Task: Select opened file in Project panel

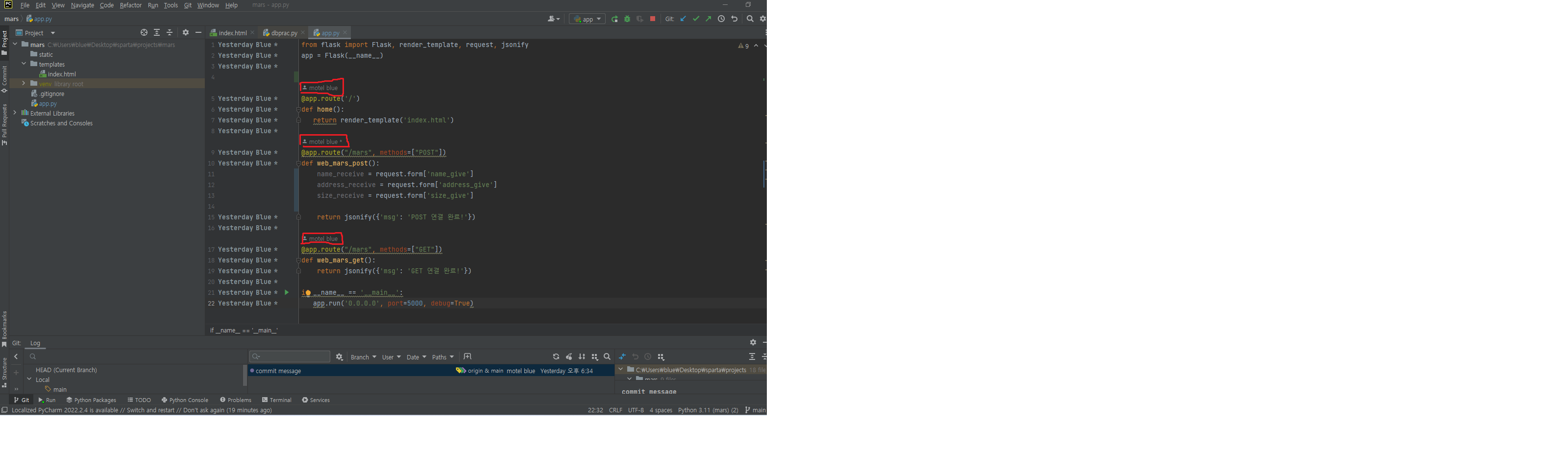Action: [x=144, y=33]
